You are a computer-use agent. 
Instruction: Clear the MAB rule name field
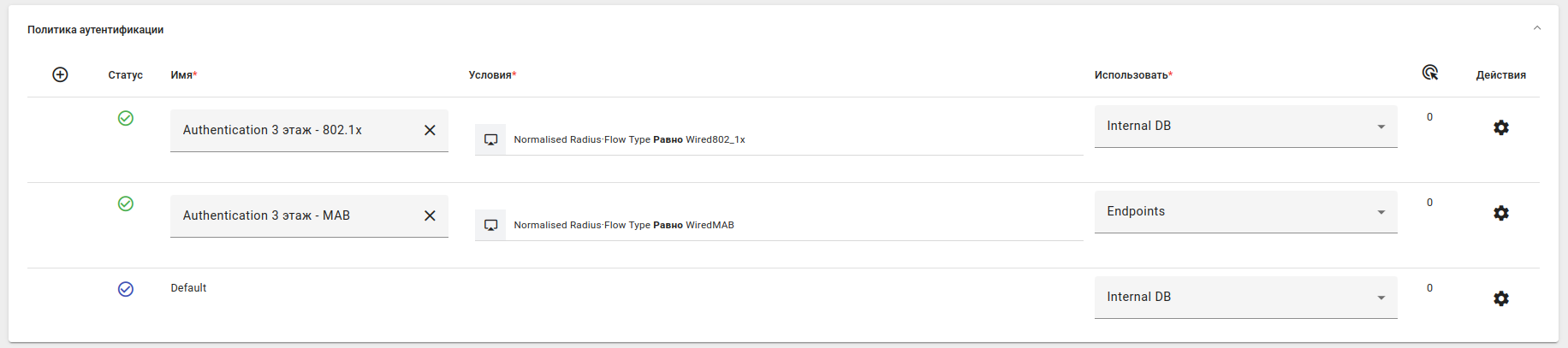(x=430, y=215)
